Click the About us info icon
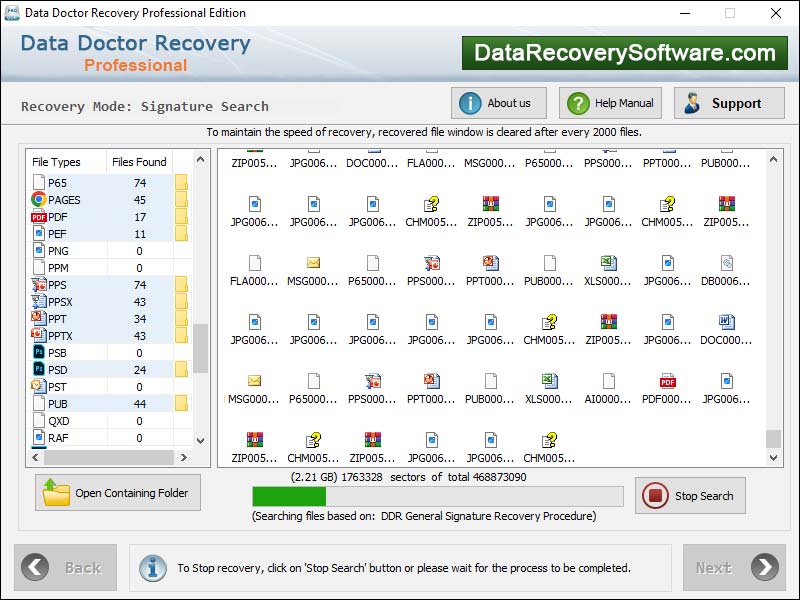The height and width of the screenshot is (600, 800). (x=470, y=104)
